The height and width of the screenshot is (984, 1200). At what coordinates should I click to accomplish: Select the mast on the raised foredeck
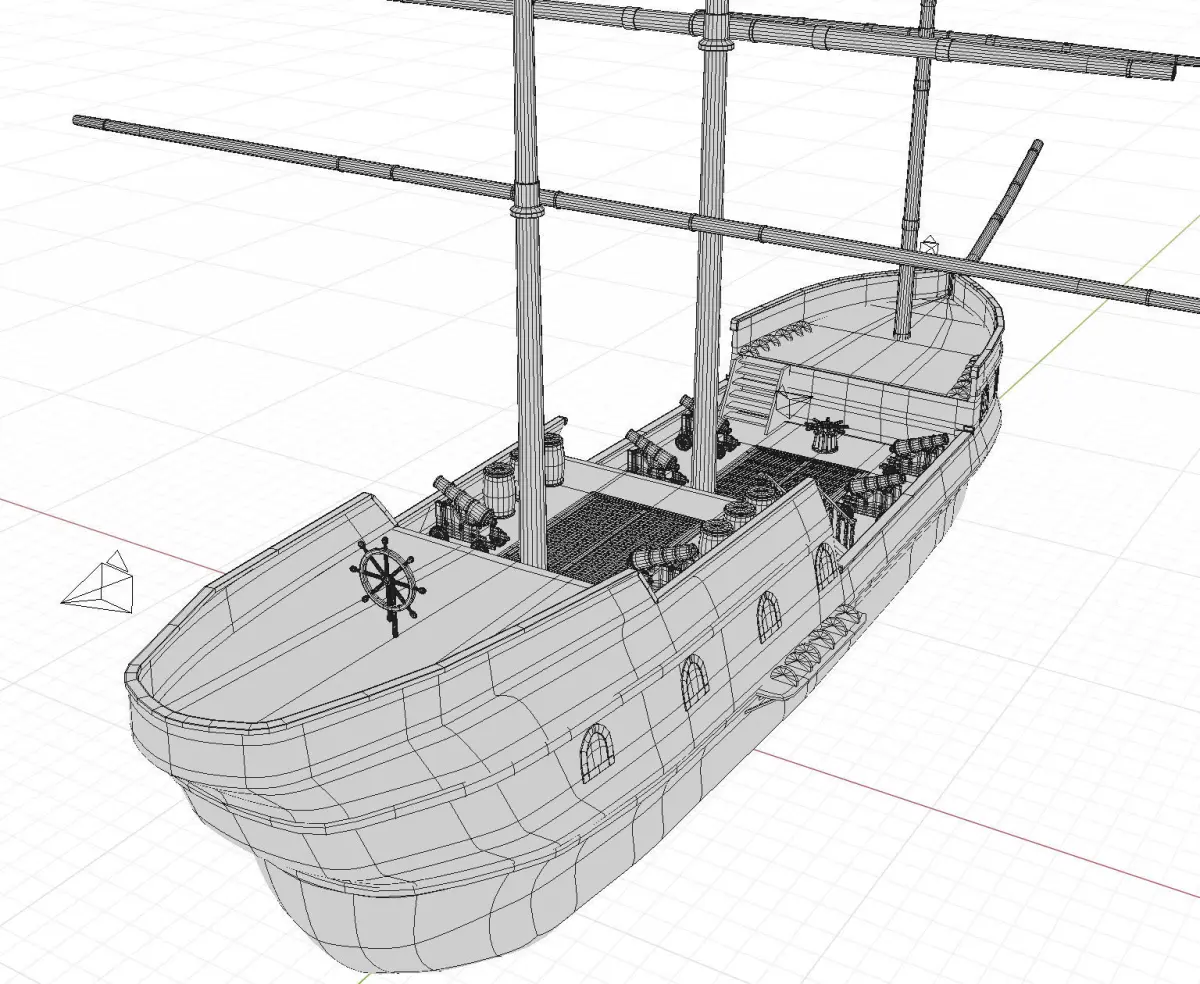pos(915,170)
